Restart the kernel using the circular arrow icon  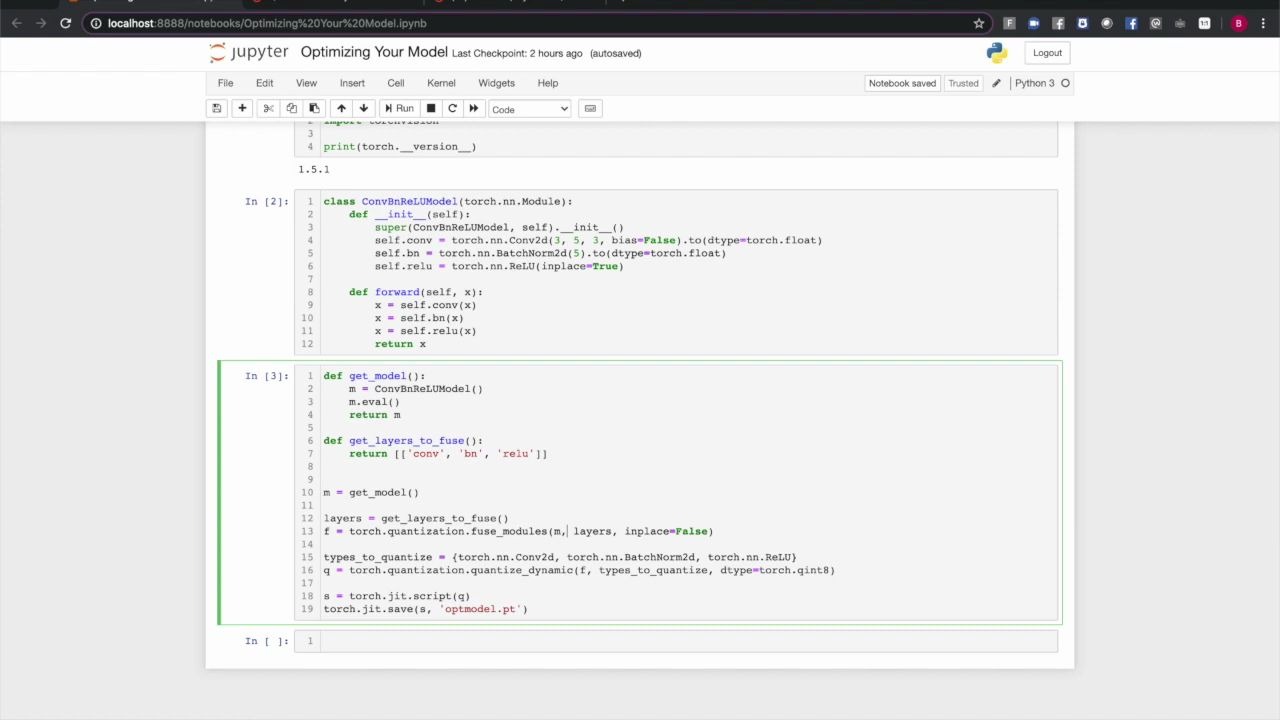[452, 109]
